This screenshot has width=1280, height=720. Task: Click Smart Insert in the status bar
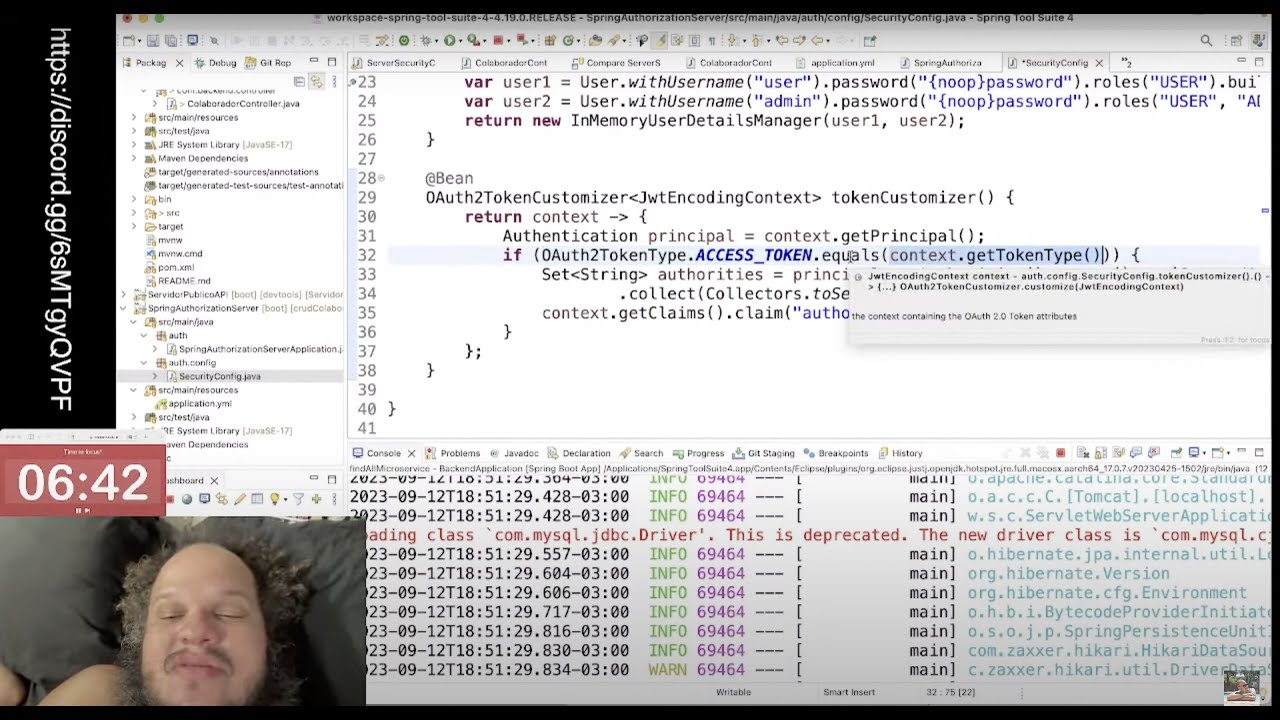pos(849,692)
